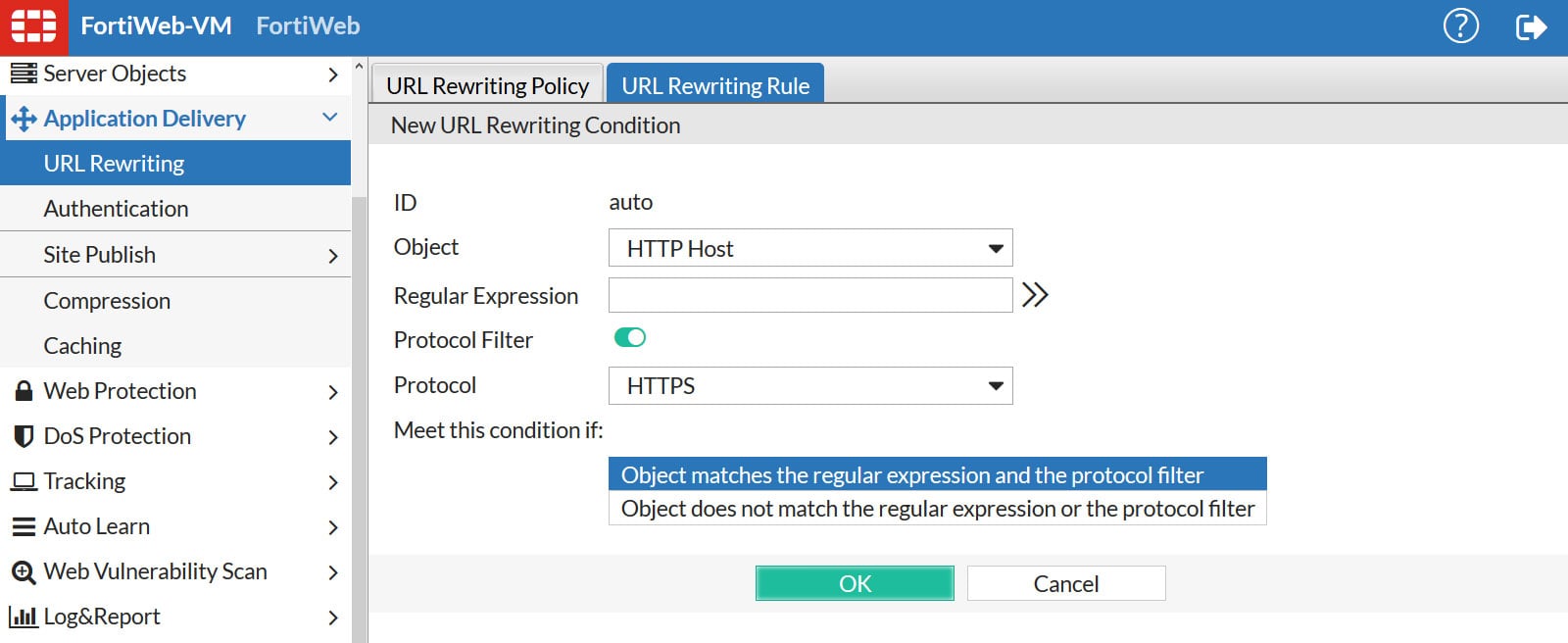Click the Tracking menu label
Viewport: 1568px width, 643px height.
point(85,481)
